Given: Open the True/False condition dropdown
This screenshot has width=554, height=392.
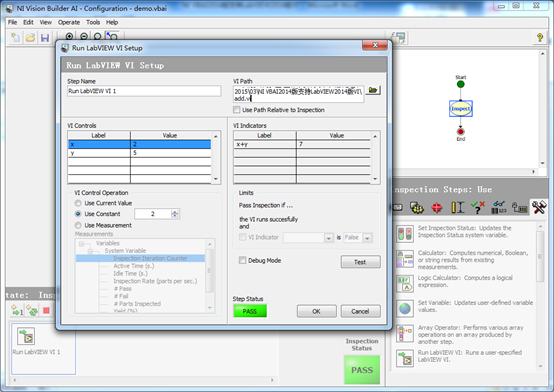Looking at the screenshot, I should tap(358, 238).
